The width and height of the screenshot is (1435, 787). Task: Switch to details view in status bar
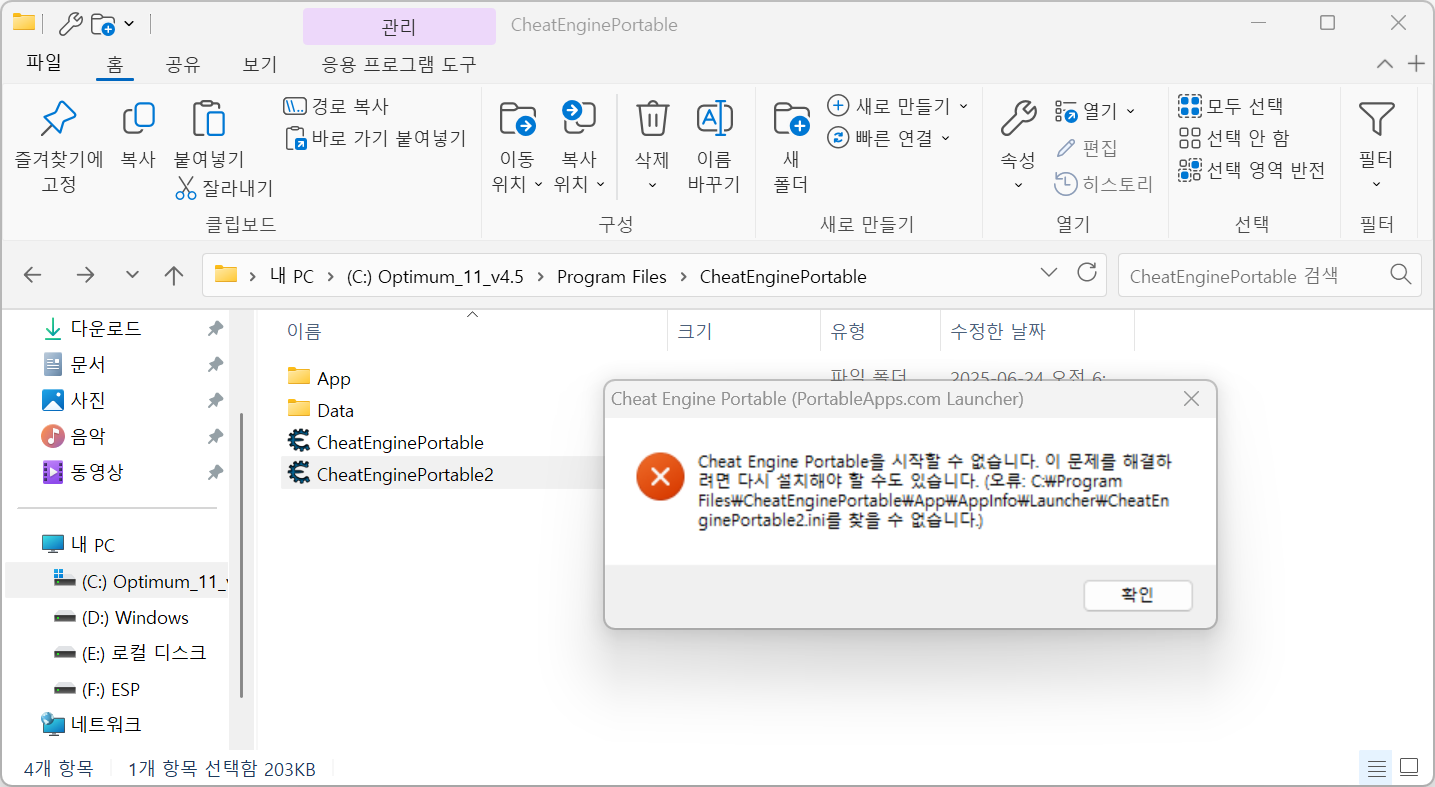click(1377, 768)
